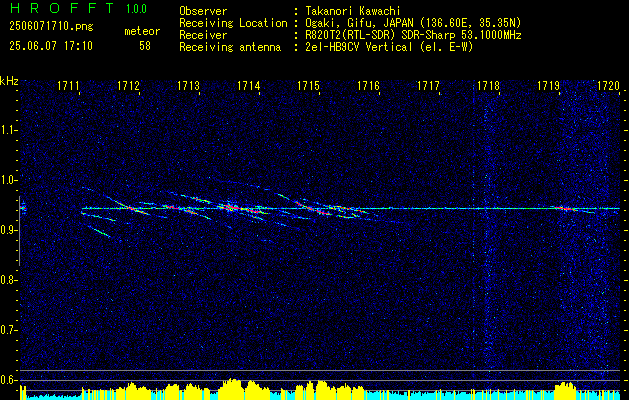
Task: Click the meteor count 58
Action: (145, 46)
